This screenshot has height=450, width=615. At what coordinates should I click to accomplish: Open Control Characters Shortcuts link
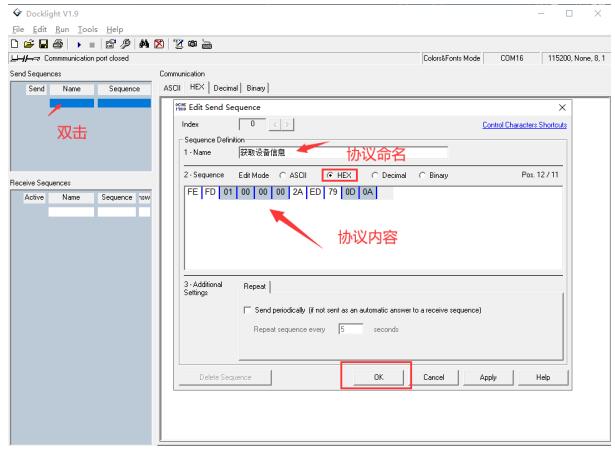click(524, 125)
